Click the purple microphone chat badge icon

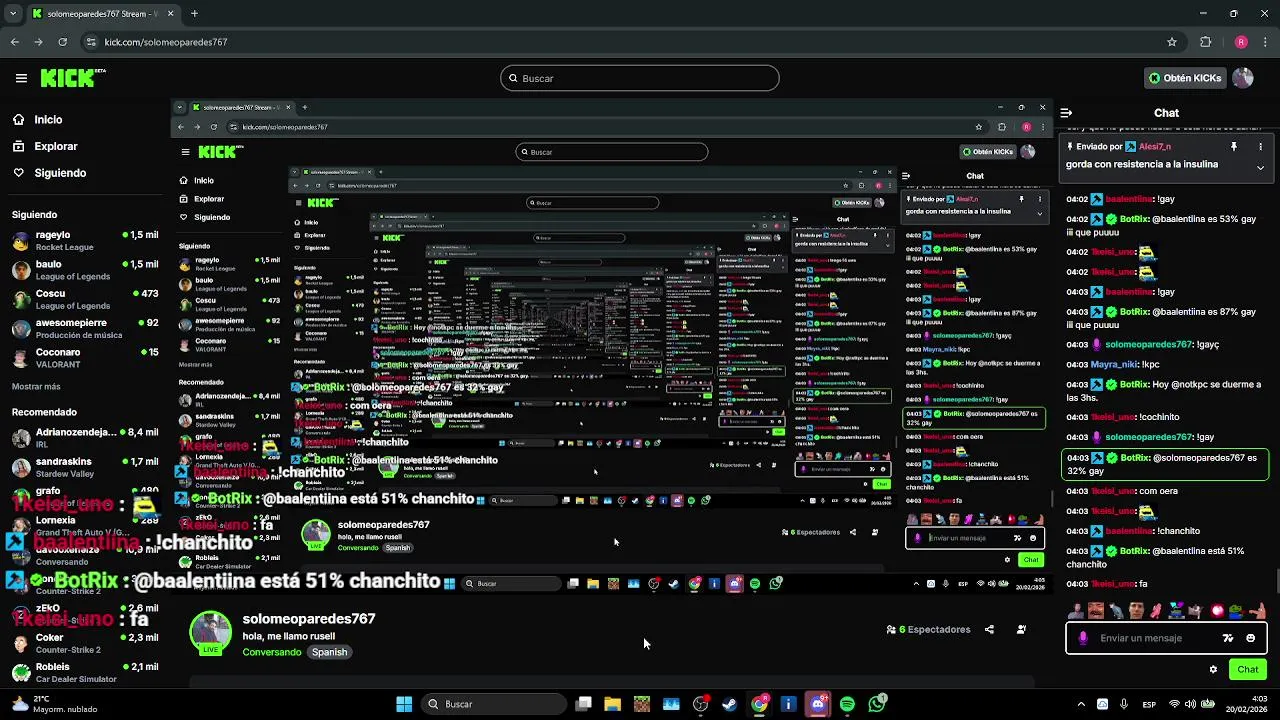tap(1083, 638)
